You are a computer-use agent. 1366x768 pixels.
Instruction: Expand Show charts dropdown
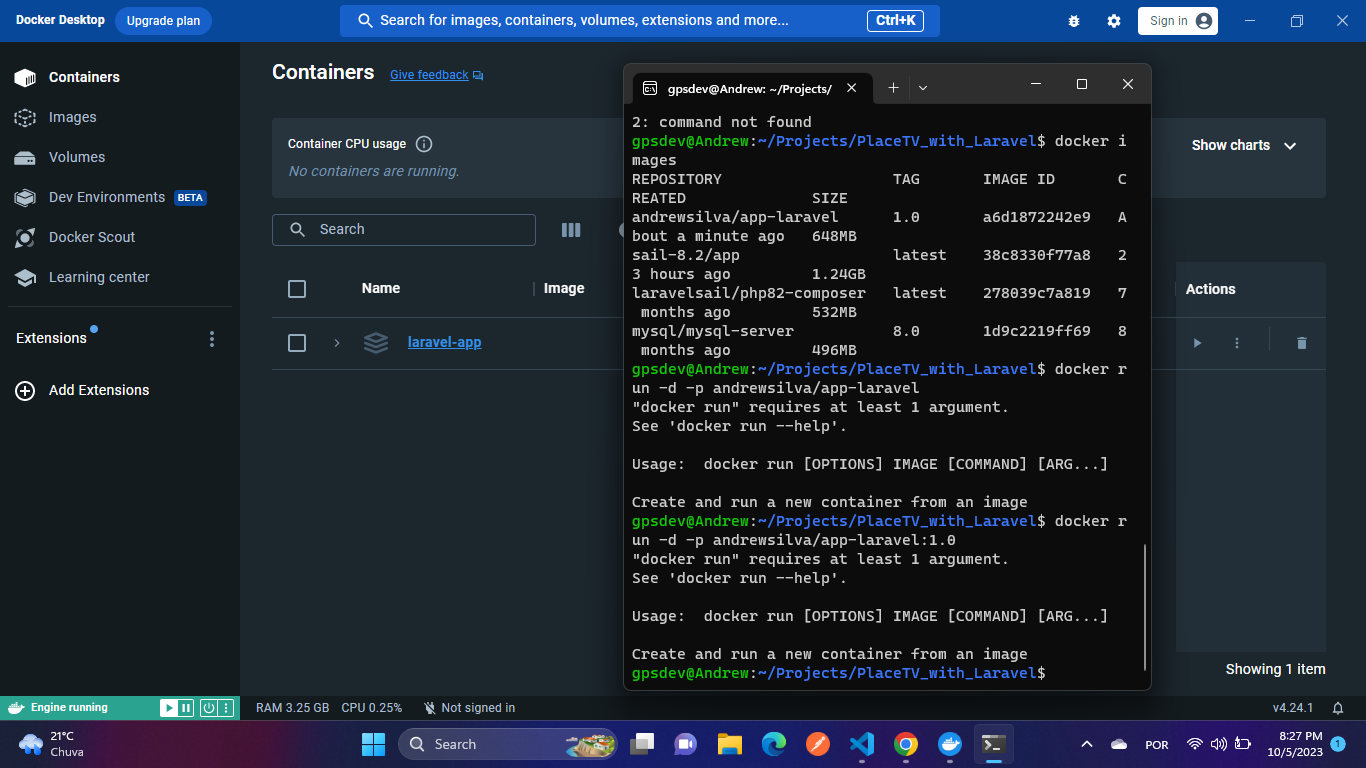(x=1244, y=146)
